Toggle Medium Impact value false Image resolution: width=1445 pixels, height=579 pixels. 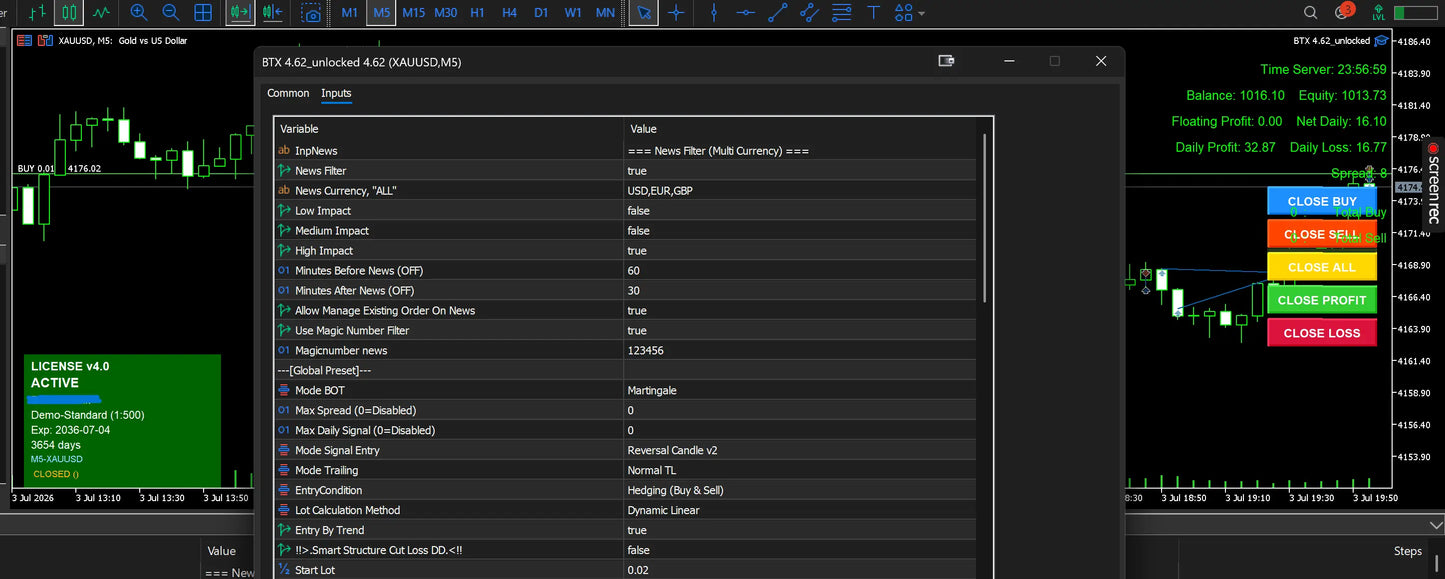click(799, 231)
